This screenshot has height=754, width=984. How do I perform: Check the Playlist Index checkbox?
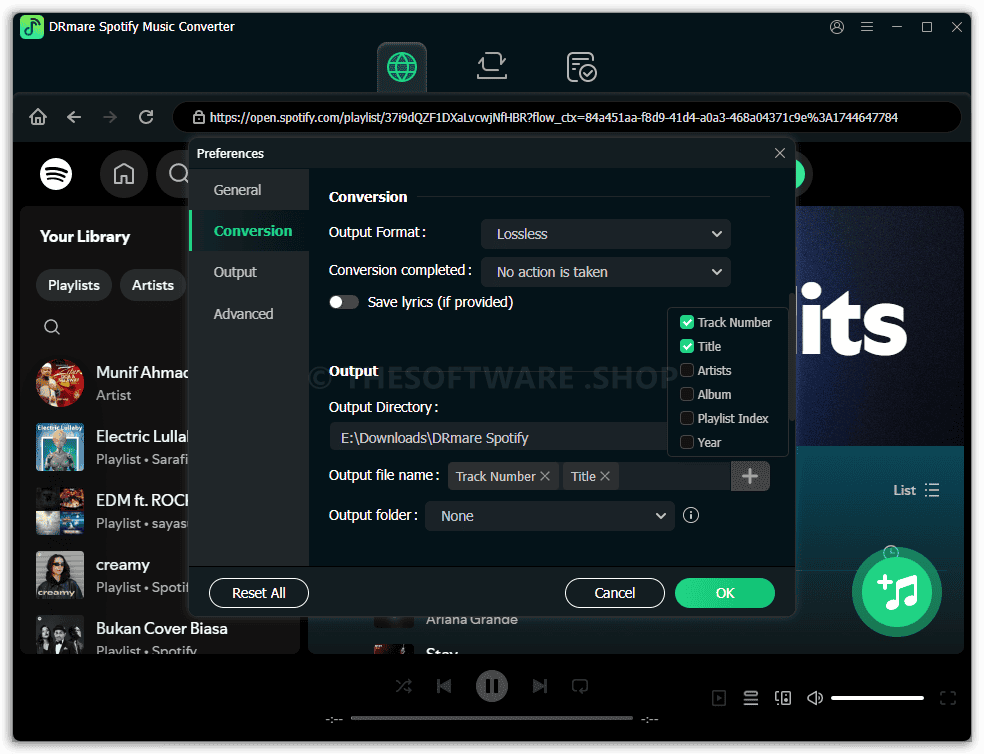pyautogui.click(x=687, y=418)
